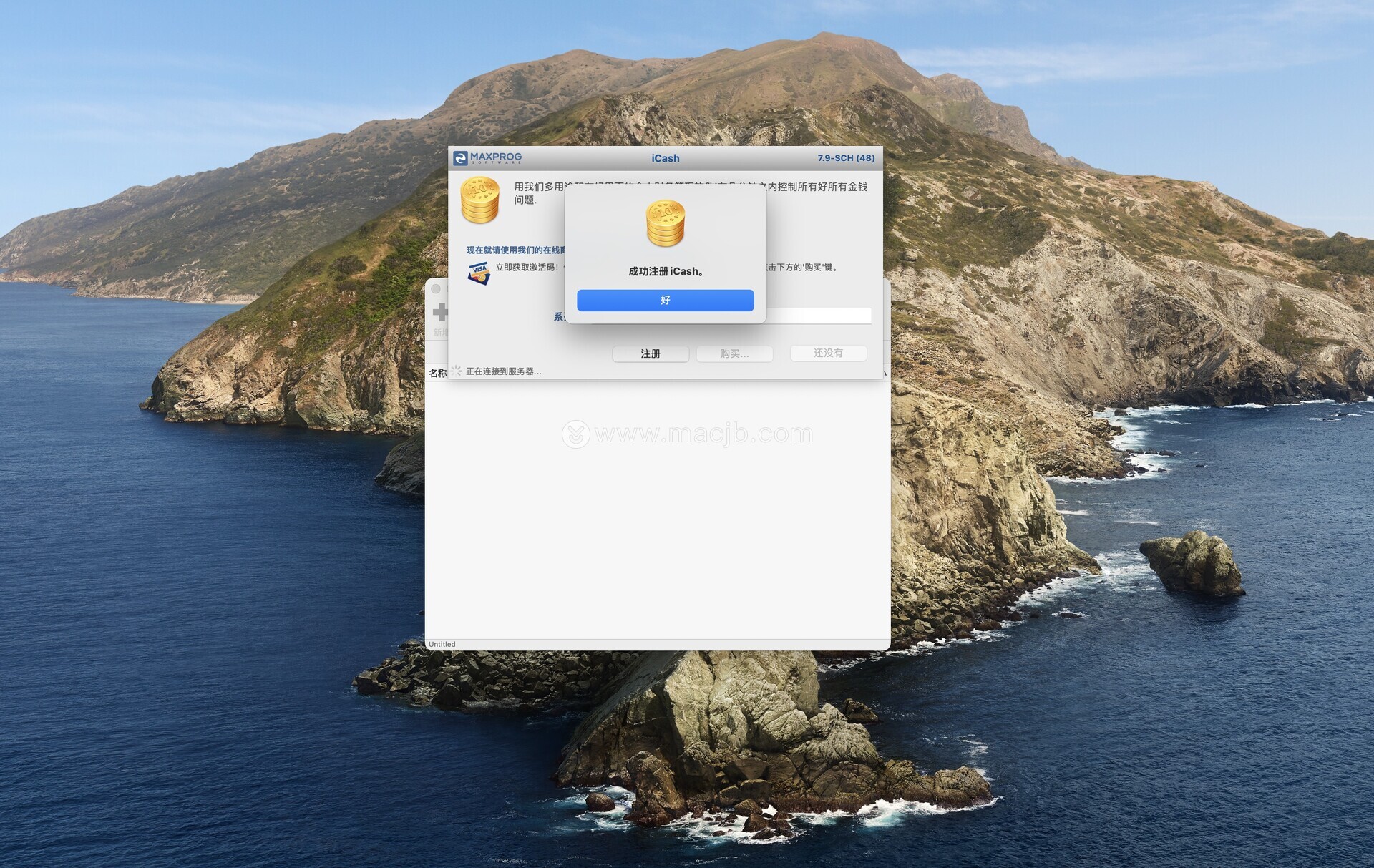Click the gray window button on the background window
Viewport: 1374px width, 868px height.
[x=436, y=289]
